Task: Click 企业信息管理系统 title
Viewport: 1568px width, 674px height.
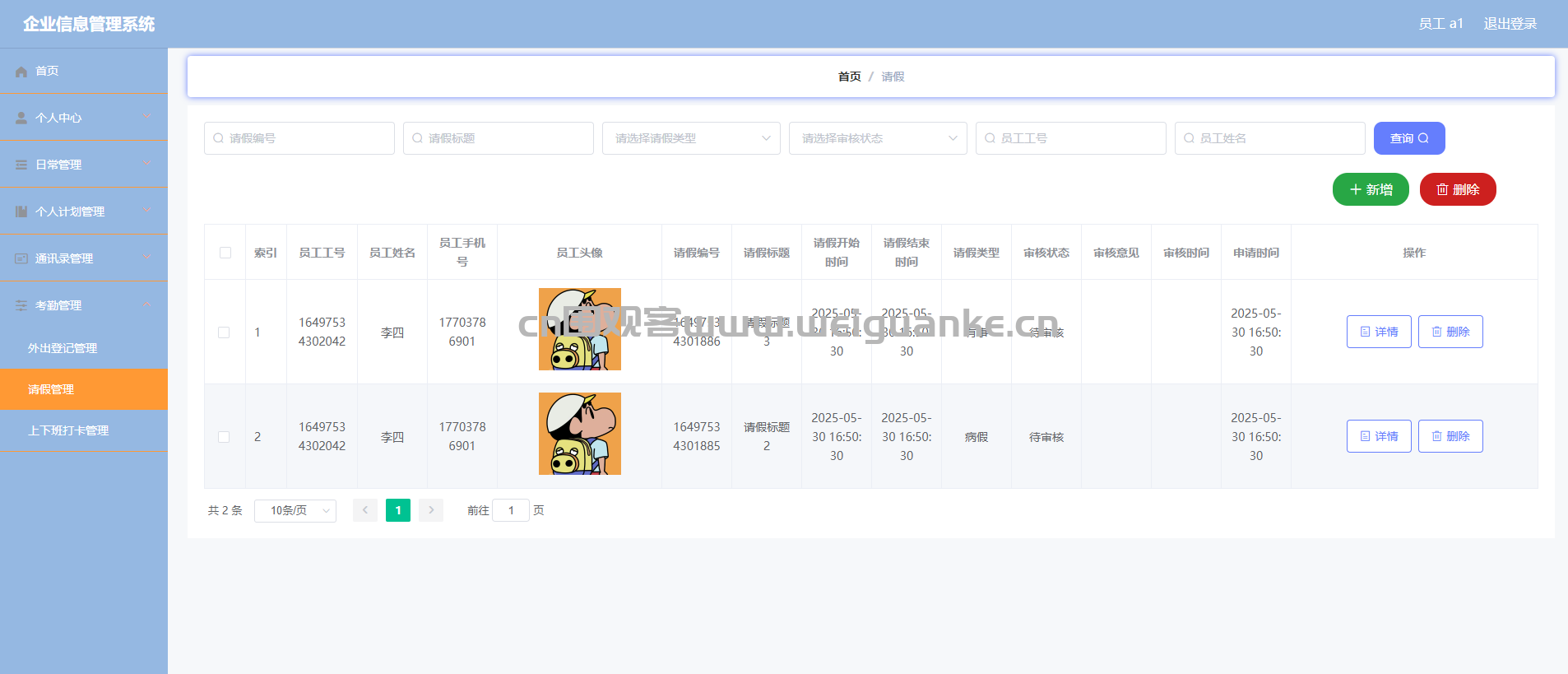Action: 89,24
